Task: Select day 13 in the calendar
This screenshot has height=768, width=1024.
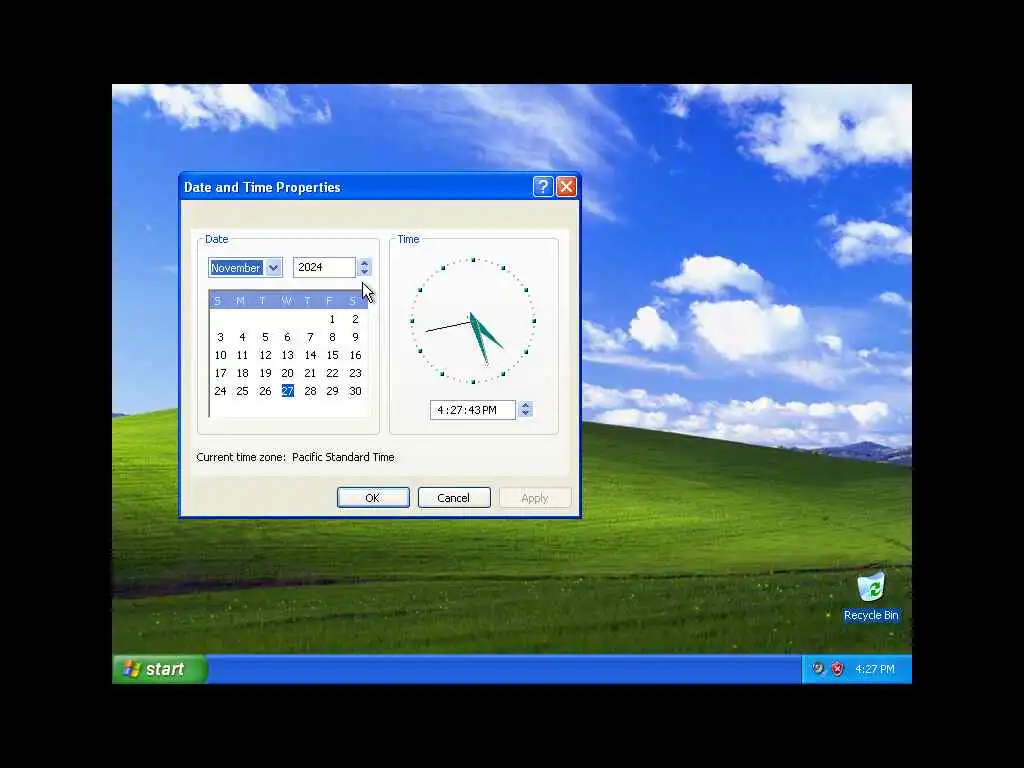Action: (287, 355)
